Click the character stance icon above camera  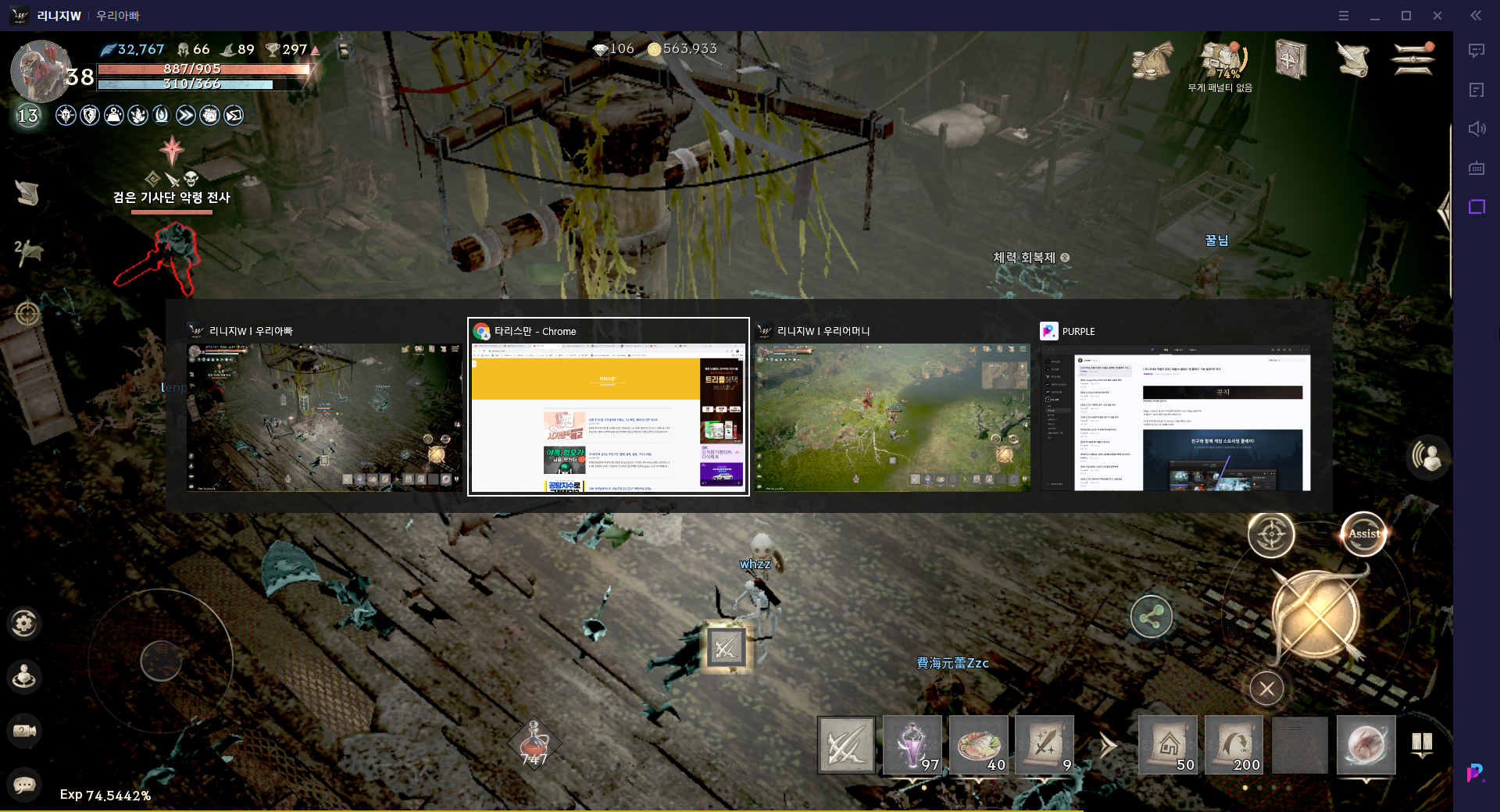tap(23, 677)
